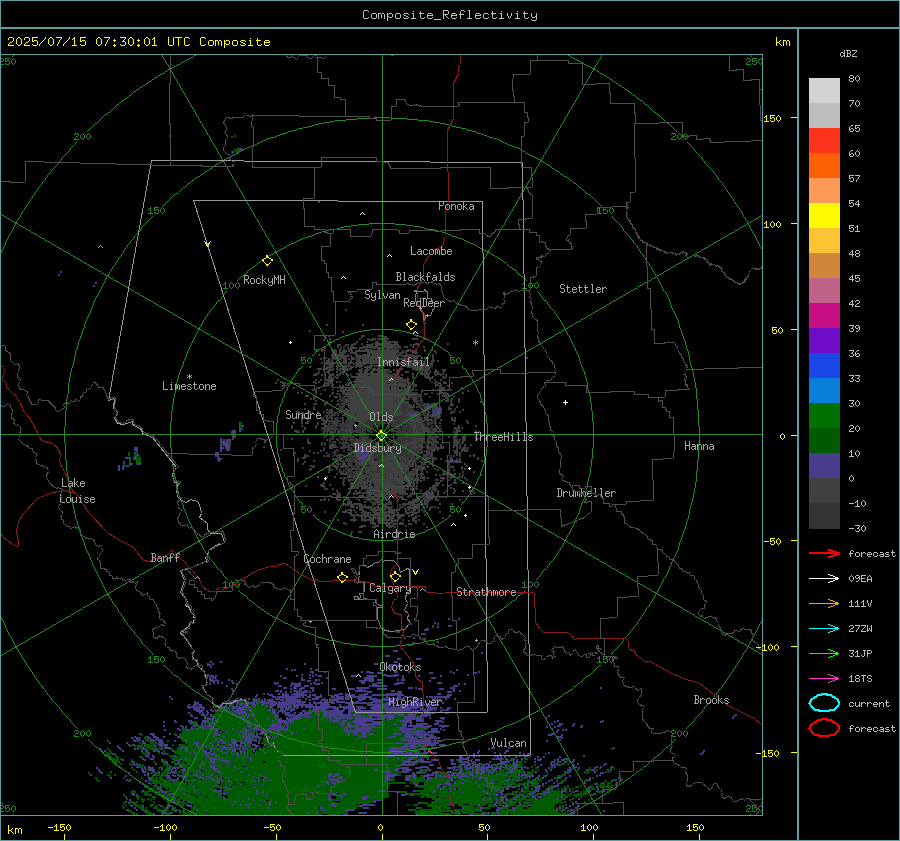Image resolution: width=900 pixels, height=841 pixels.
Task: Click the Okotoks town label
Action: click(400, 667)
